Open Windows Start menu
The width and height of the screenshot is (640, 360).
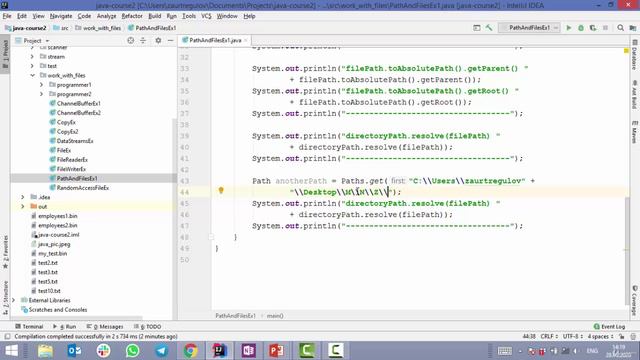click(11, 351)
